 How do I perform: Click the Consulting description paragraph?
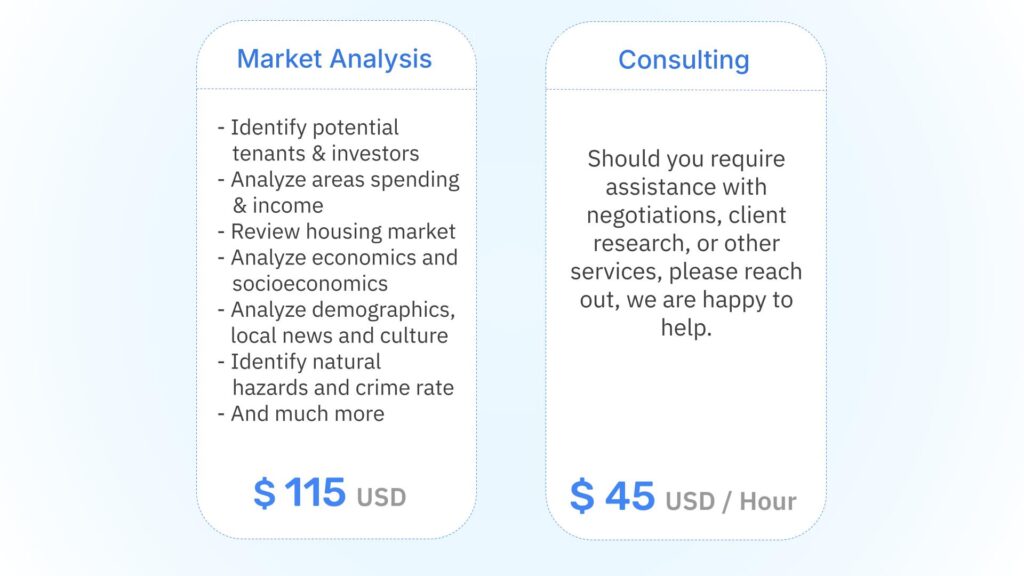[x=686, y=243]
